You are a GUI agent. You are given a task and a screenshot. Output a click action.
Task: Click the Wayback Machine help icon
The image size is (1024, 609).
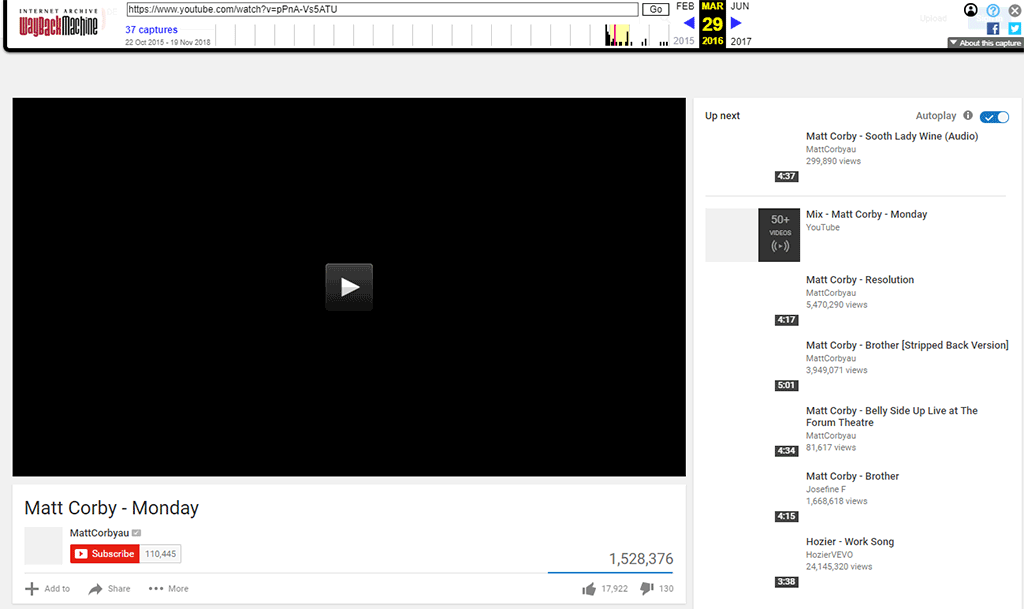[992, 10]
